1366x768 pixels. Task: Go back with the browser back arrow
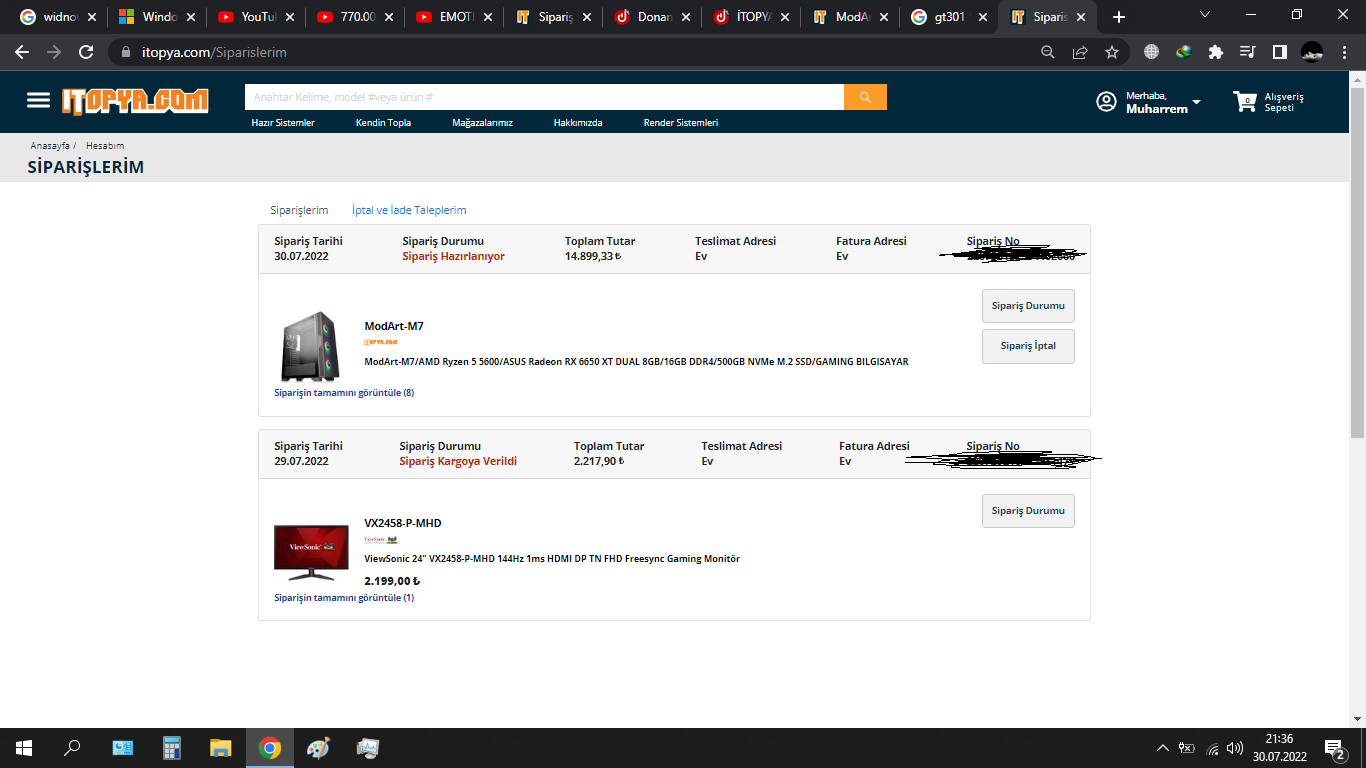[x=22, y=52]
